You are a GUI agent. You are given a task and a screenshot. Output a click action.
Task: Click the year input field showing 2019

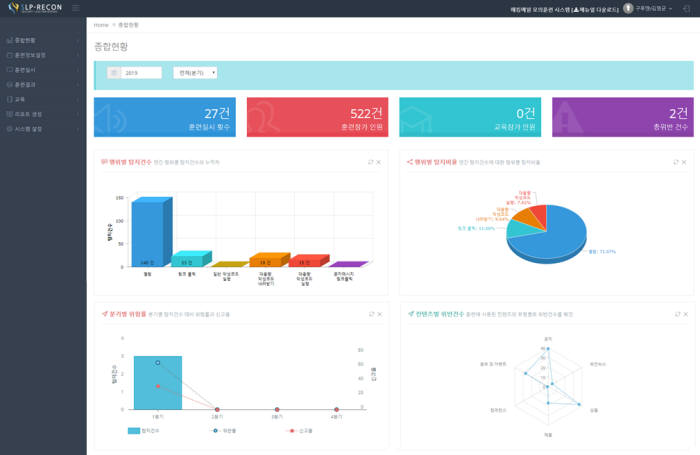pyautogui.click(x=141, y=73)
